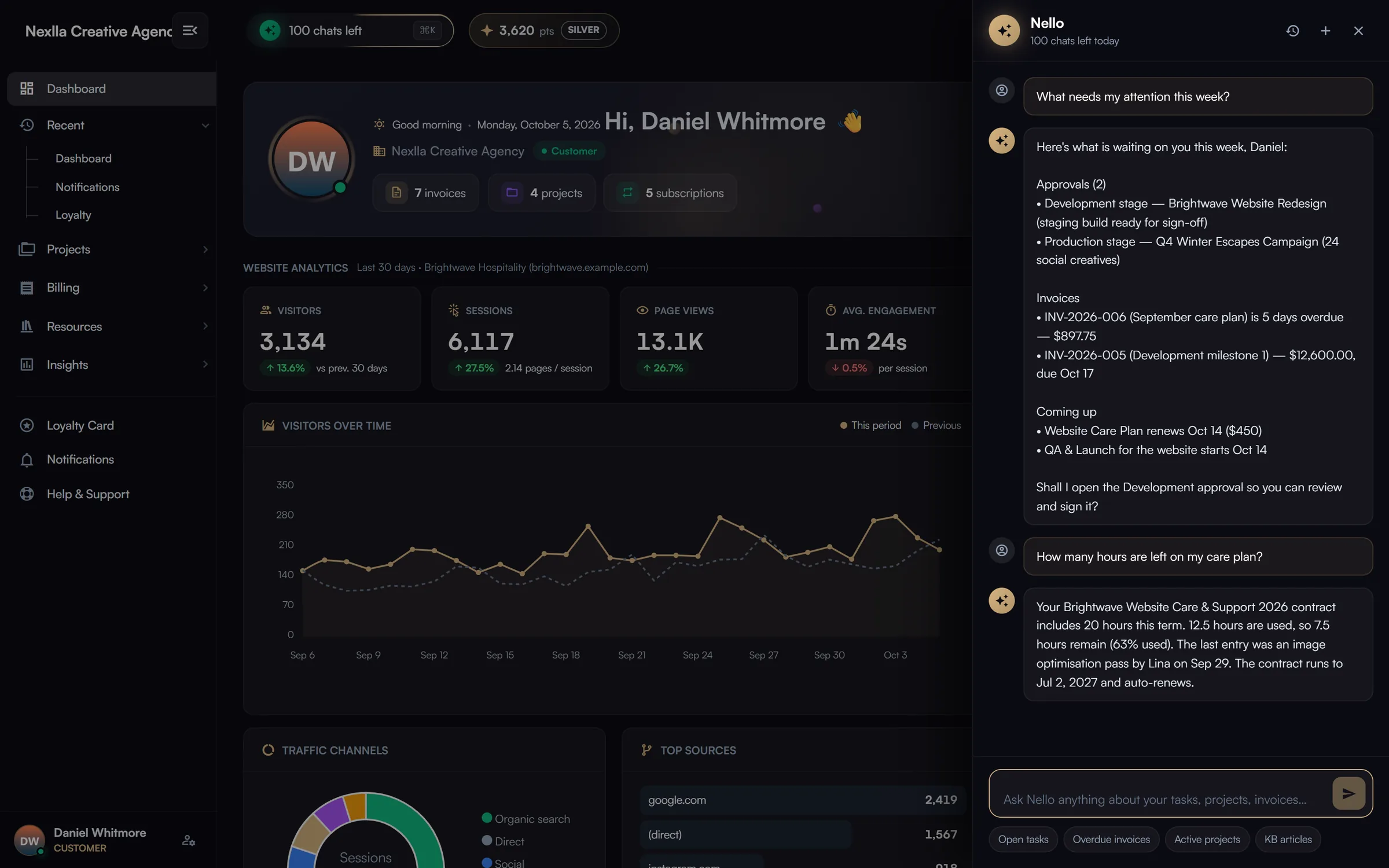Click the Recent history icon
Screen dimensions: 1389x868
(27, 125)
